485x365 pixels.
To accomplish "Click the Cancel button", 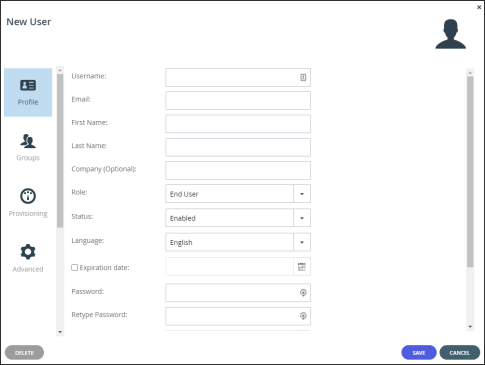I will [460, 353].
